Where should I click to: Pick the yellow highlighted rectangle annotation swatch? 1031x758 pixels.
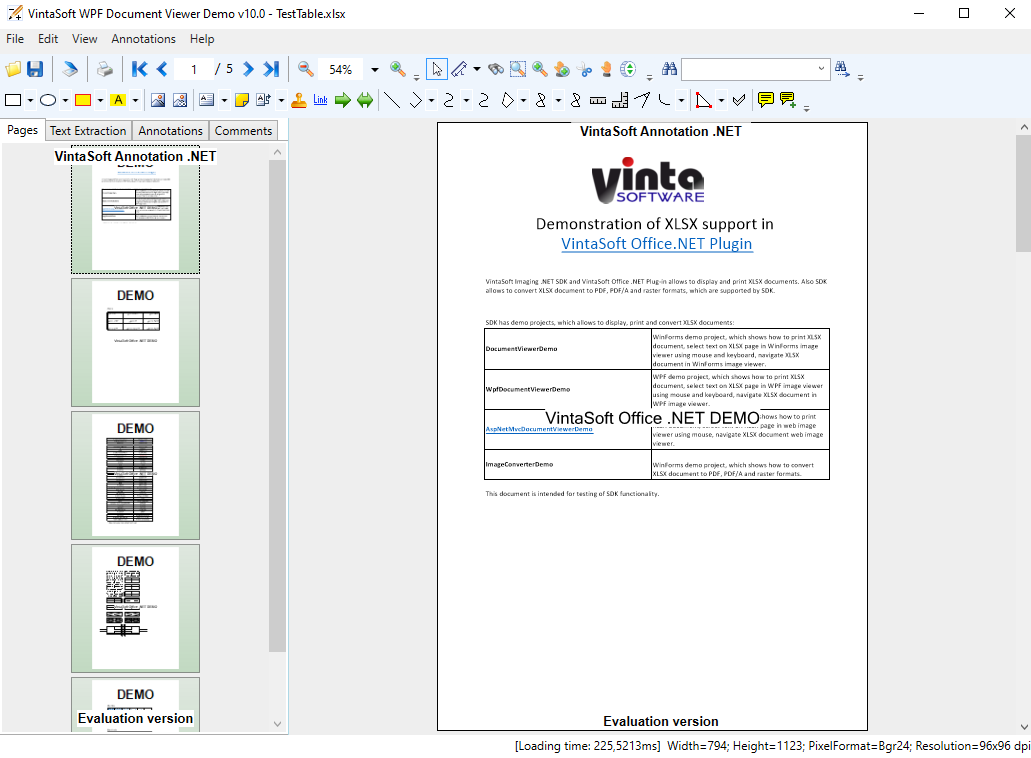83,100
